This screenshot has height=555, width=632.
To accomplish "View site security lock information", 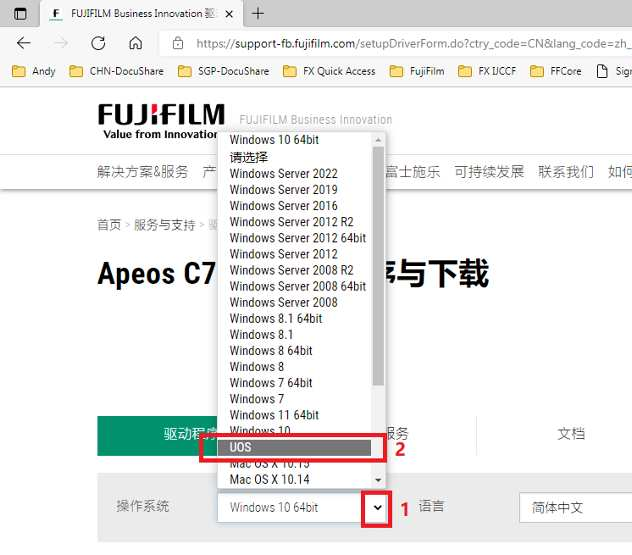I will [178, 43].
